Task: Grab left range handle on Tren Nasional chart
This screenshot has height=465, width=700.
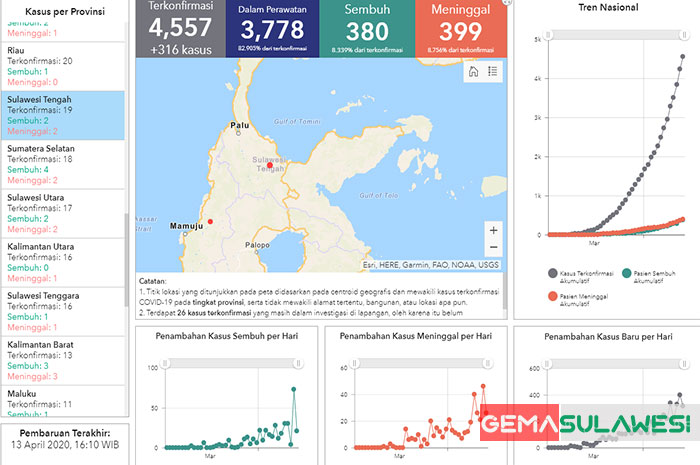Action: (546, 33)
